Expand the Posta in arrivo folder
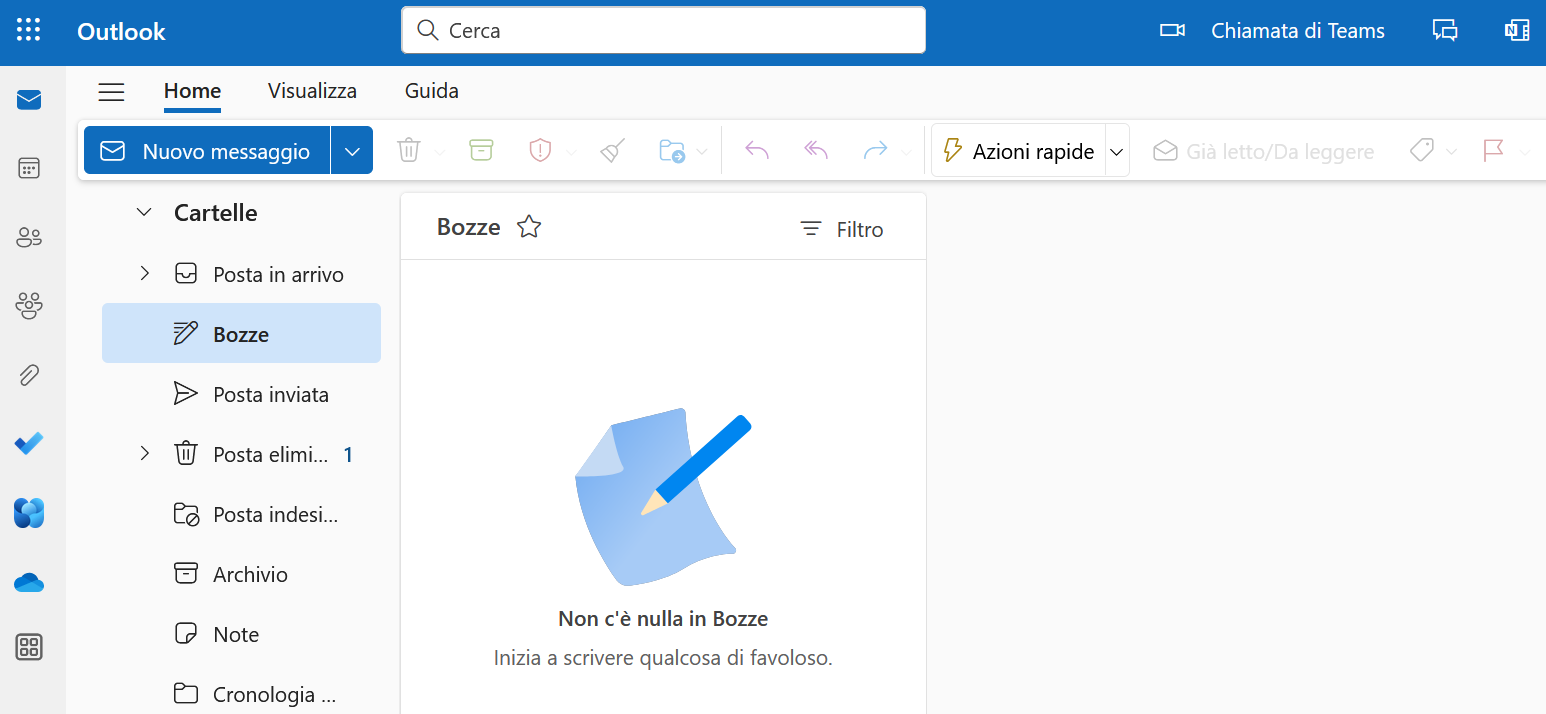The width and height of the screenshot is (1546, 714). 144,273
